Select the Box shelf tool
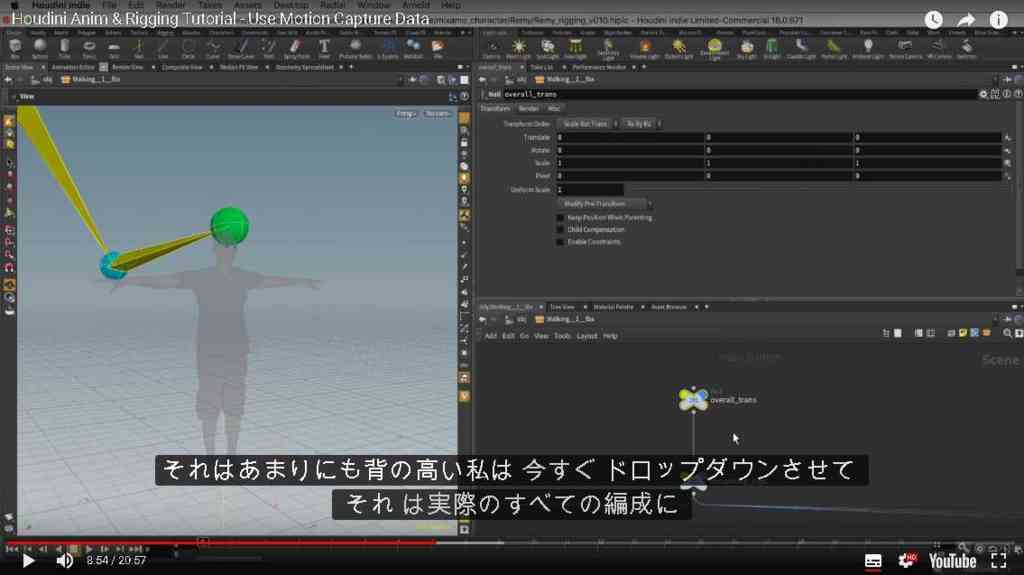The width and height of the screenshot is (1024, 575). 14,48
